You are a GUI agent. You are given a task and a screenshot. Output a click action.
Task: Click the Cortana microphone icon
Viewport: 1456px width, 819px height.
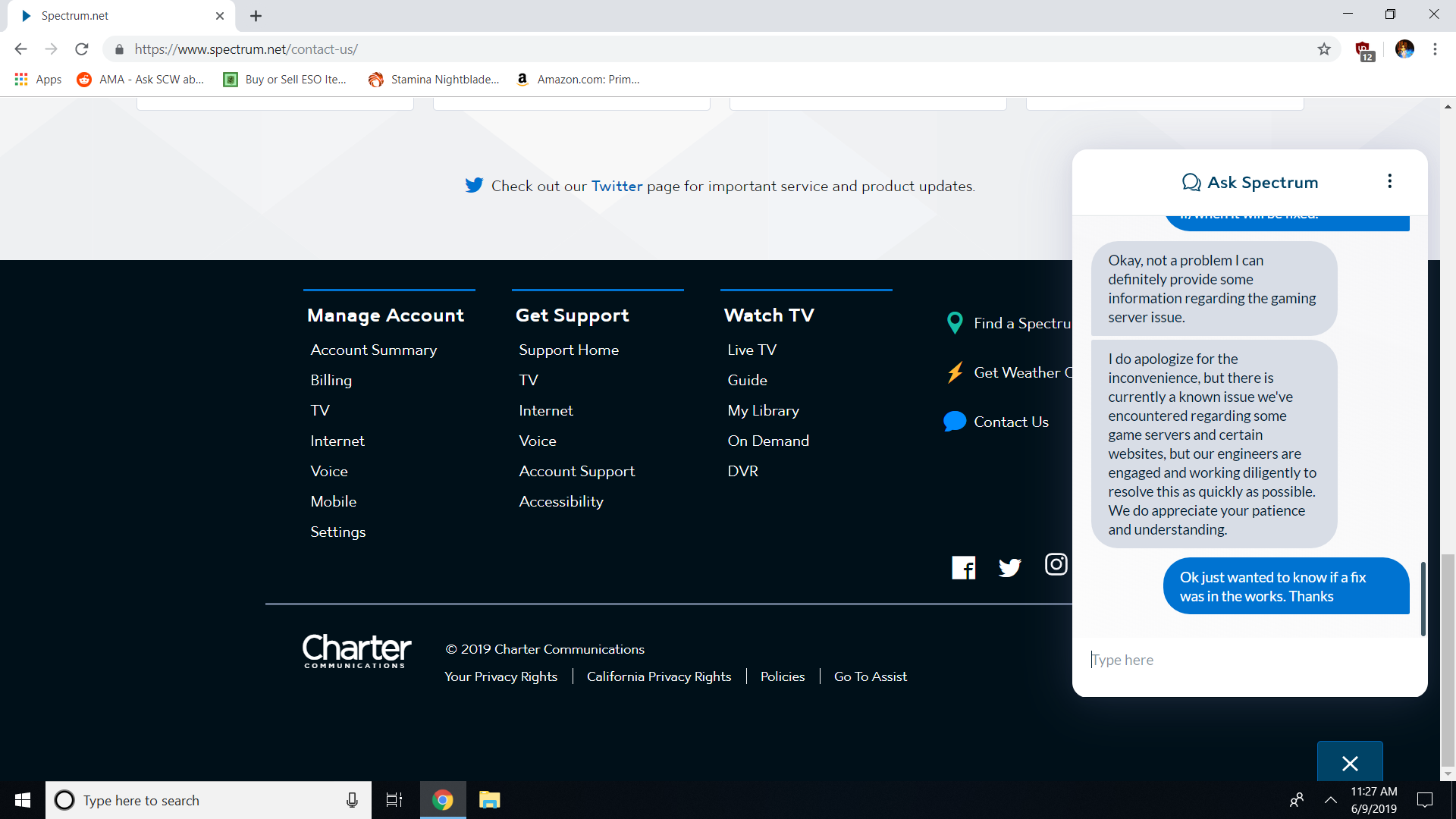(x=352, y=800)
